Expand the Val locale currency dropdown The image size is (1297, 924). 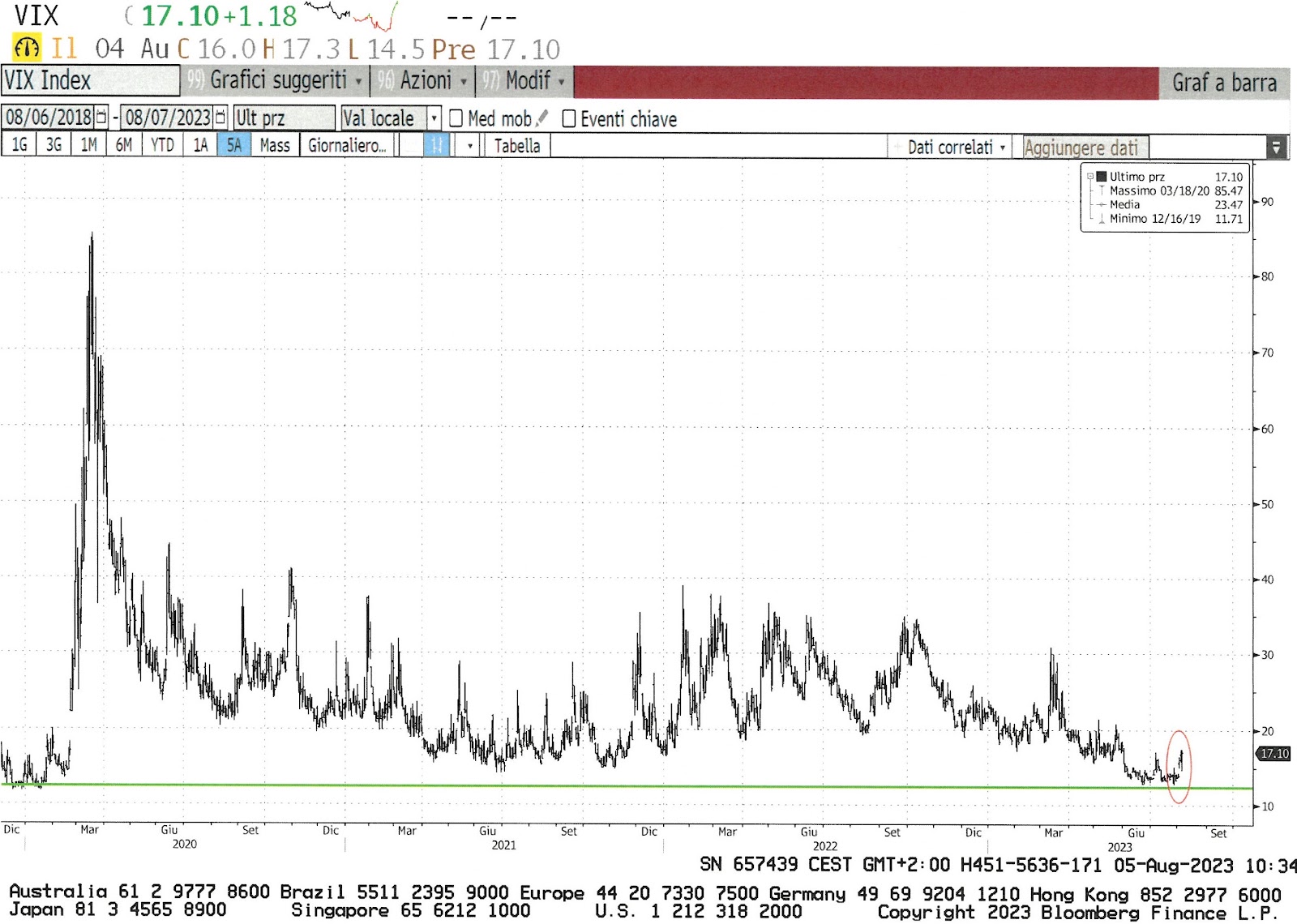click(x=434, y=118)
